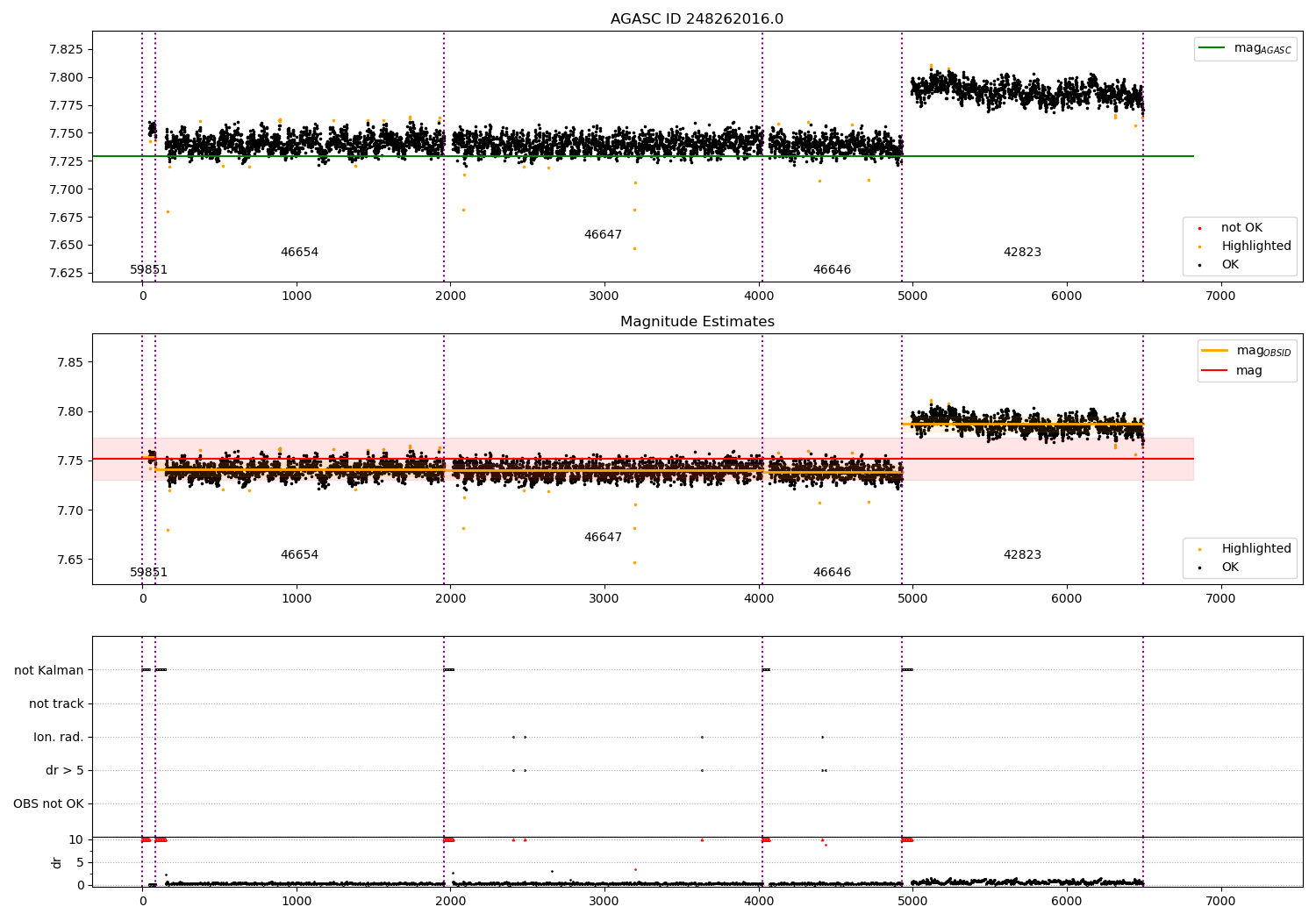
Task: Click the 7000 x-axis tick in top plot
Action: (1220, 296)
